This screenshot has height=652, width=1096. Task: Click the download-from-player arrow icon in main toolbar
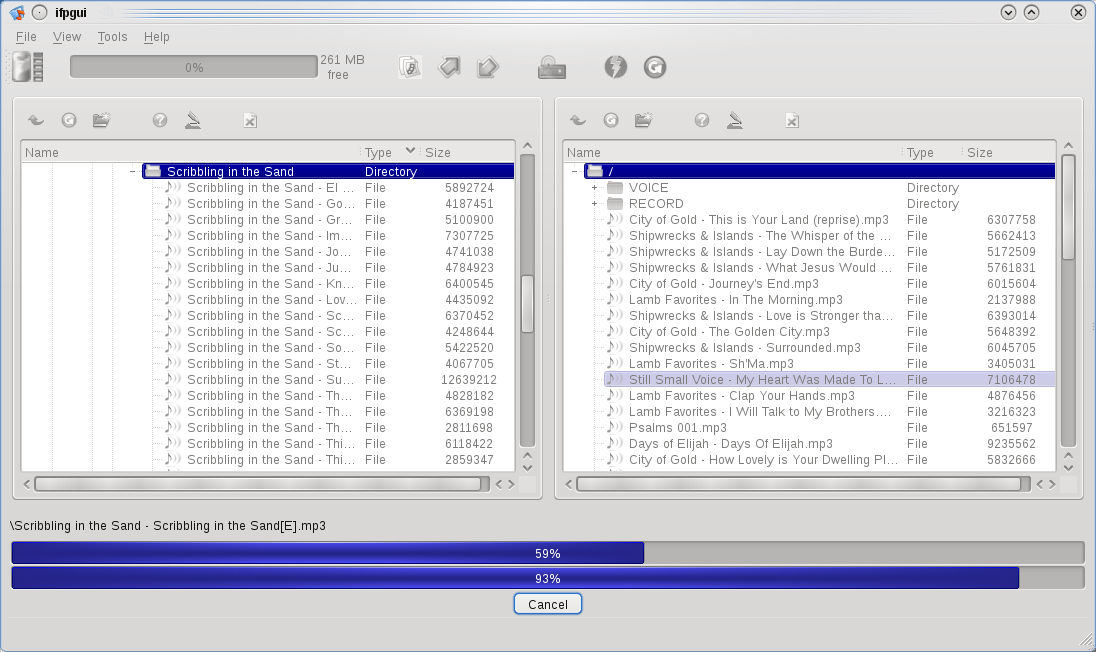488,67
